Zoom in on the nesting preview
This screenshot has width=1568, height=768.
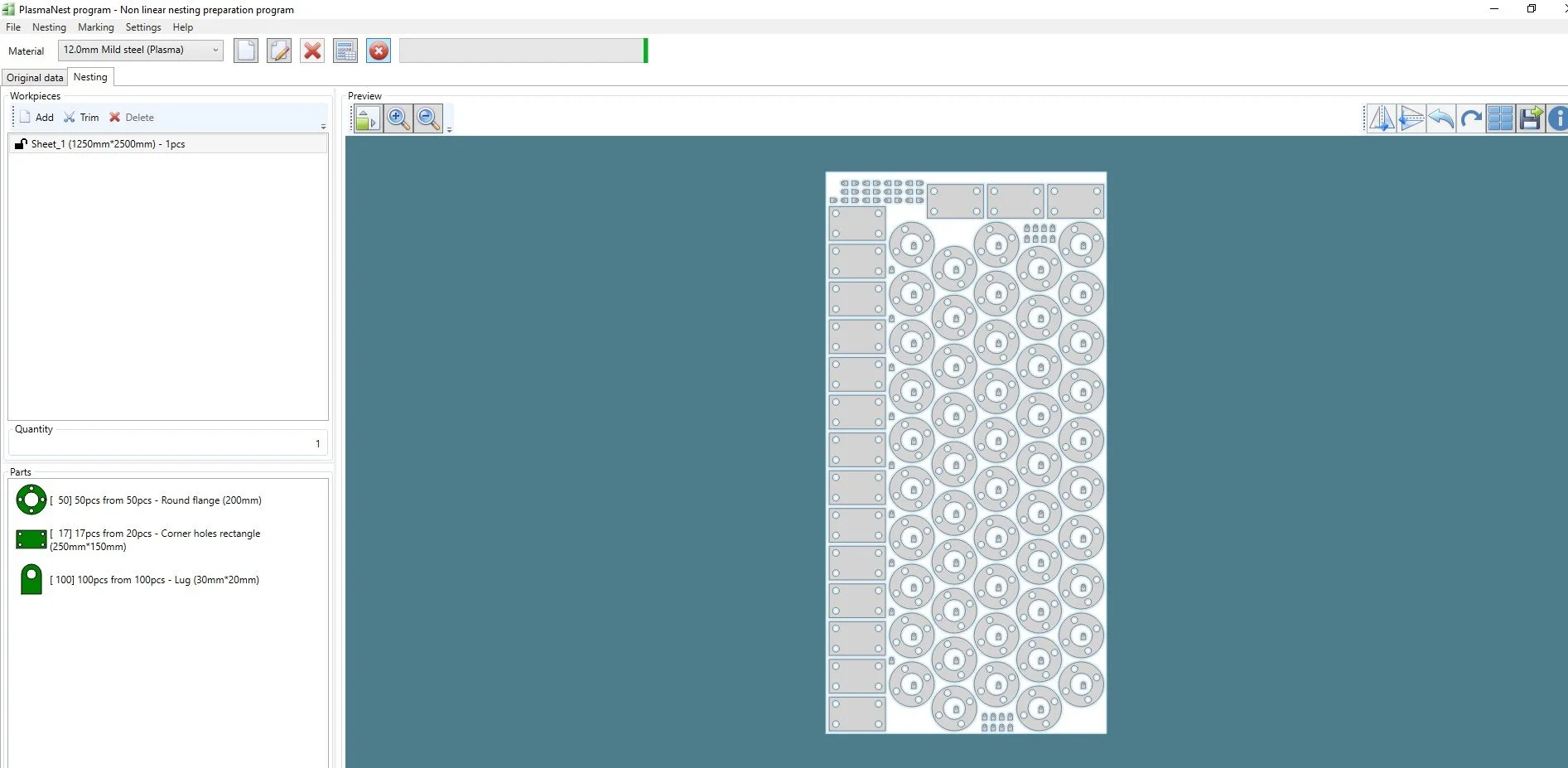pos(398,118)
